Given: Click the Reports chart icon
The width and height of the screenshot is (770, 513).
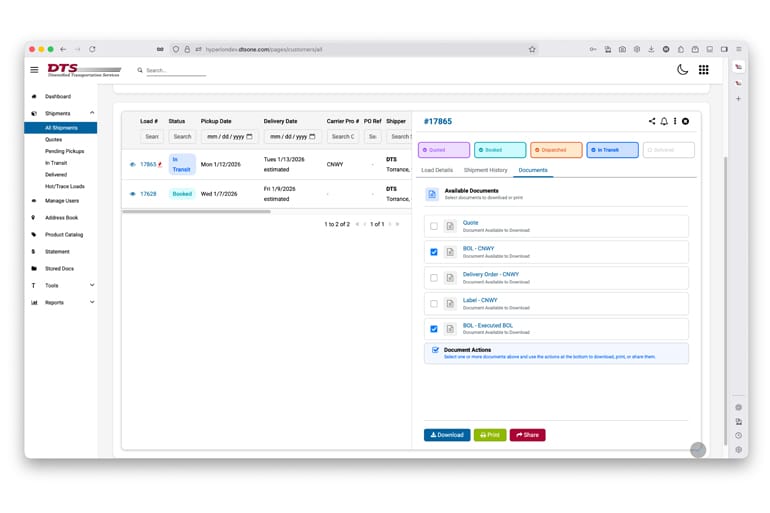Looking at the screenshot, I should coord(34,302).
